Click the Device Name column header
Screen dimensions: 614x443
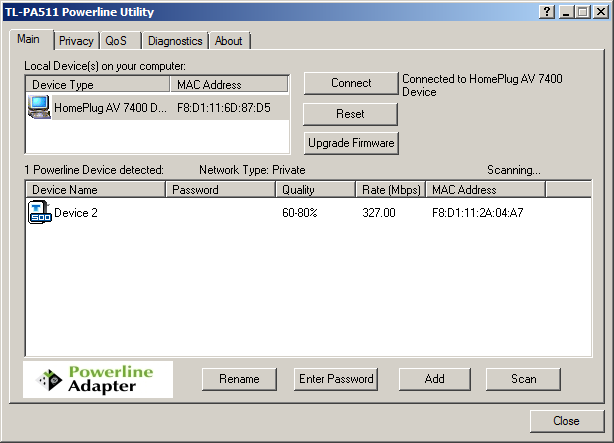96,190
